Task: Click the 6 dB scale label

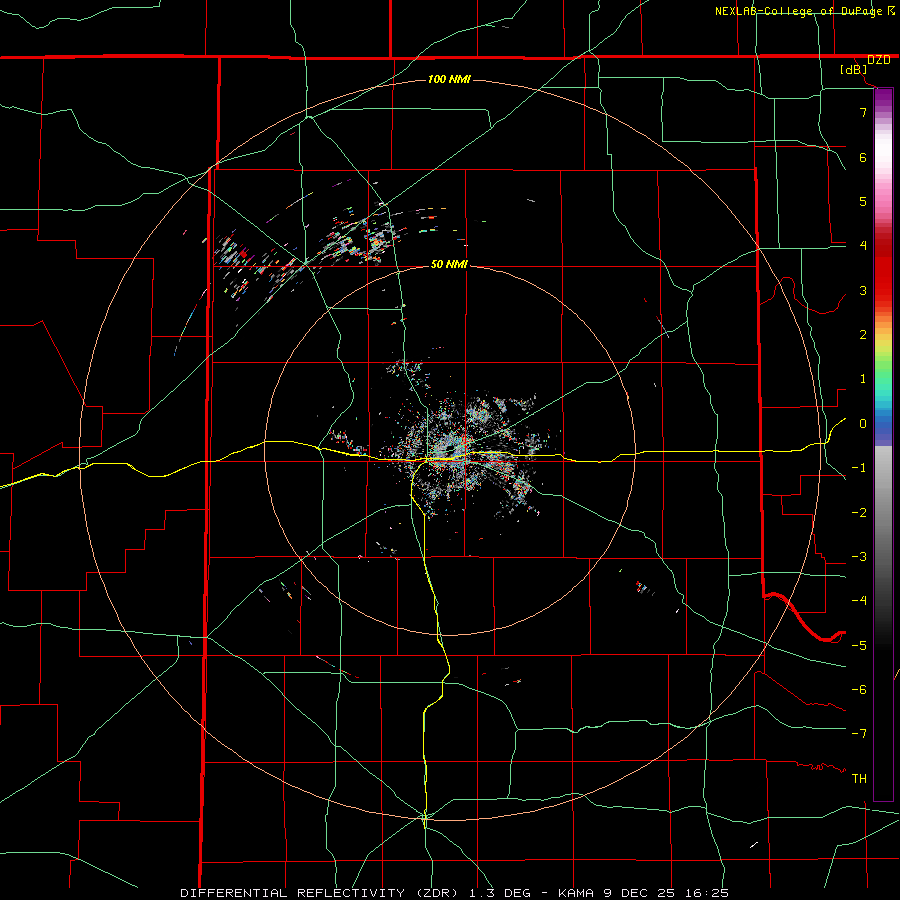Action: coord(863,157)
